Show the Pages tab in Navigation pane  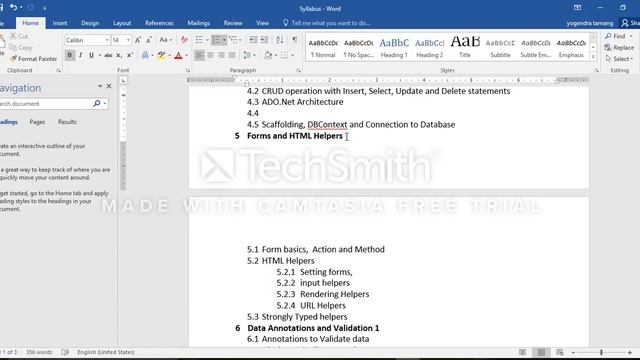(x=37, y=122)
